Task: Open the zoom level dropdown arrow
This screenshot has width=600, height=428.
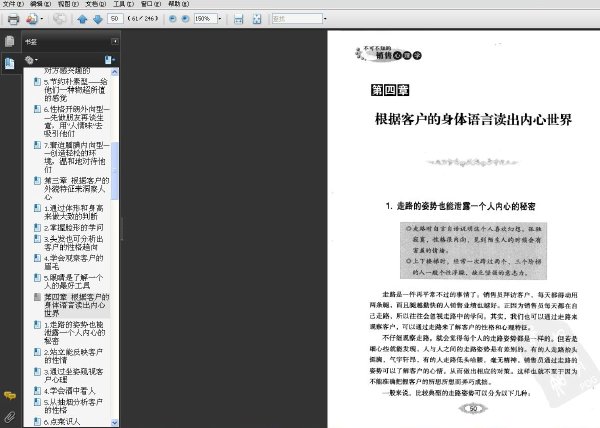Action: point(220,18)
